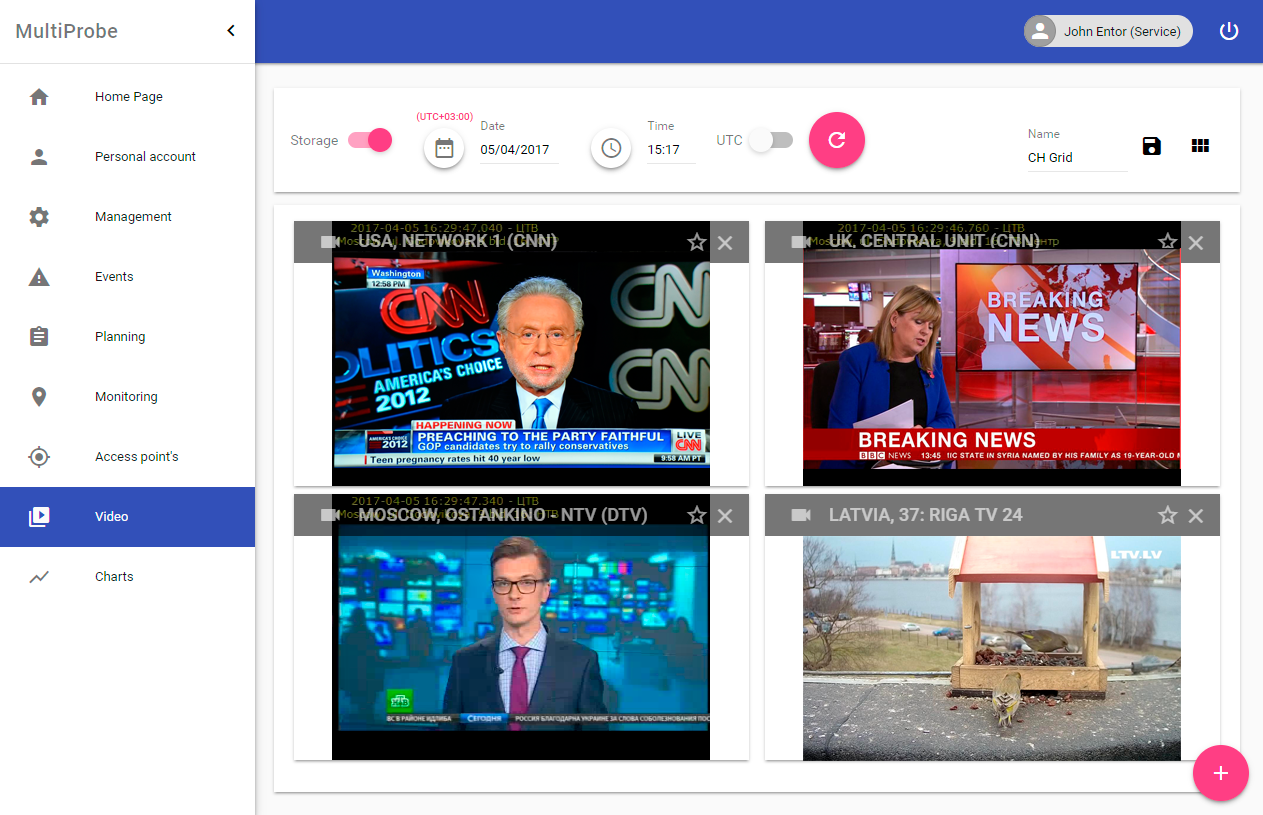Click the Events warning triangle icon
The width and height of the screenshot is (1263, 815).
39,277
